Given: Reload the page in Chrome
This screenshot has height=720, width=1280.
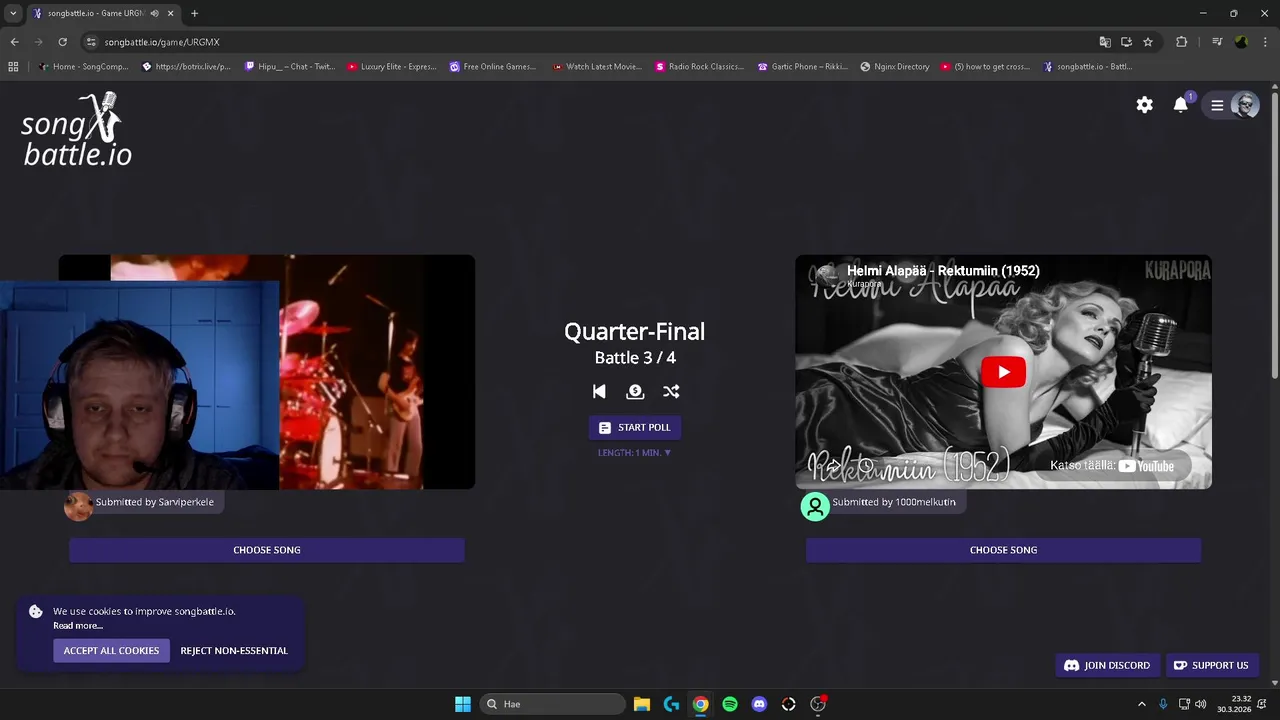Looking at the screenshot, I should [x=62, y=42].
